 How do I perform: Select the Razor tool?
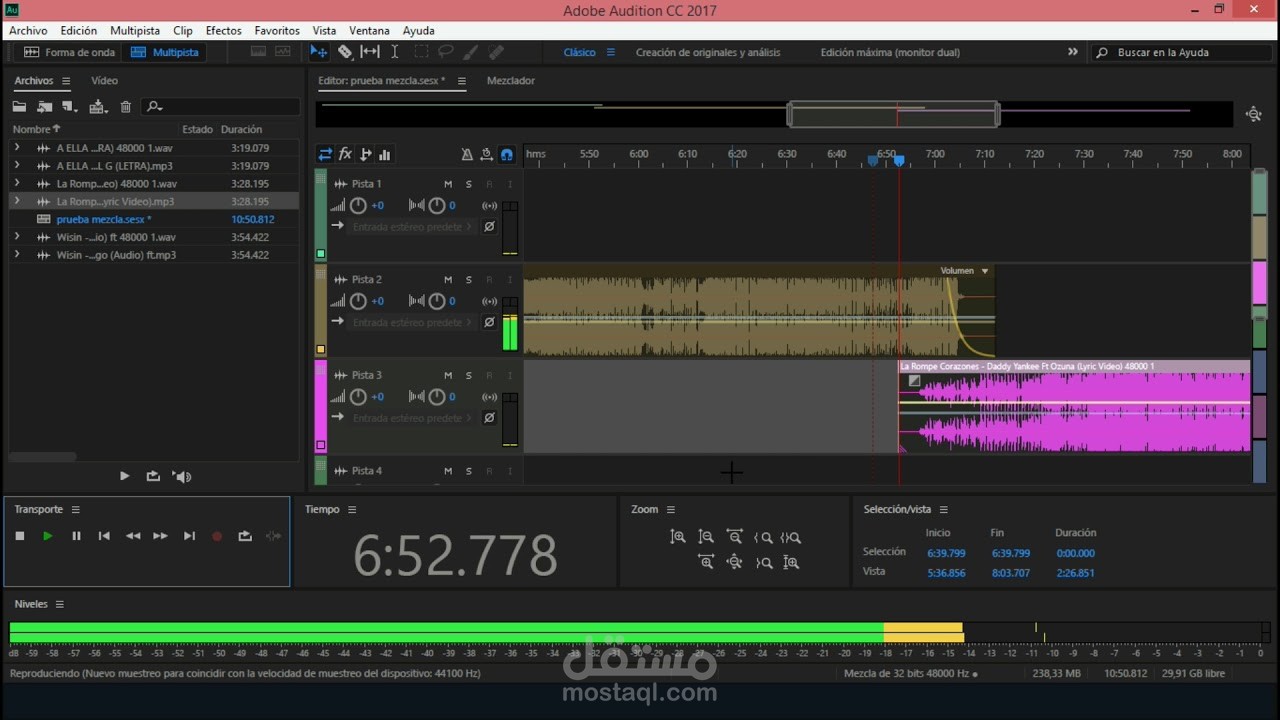pos(345,52)
